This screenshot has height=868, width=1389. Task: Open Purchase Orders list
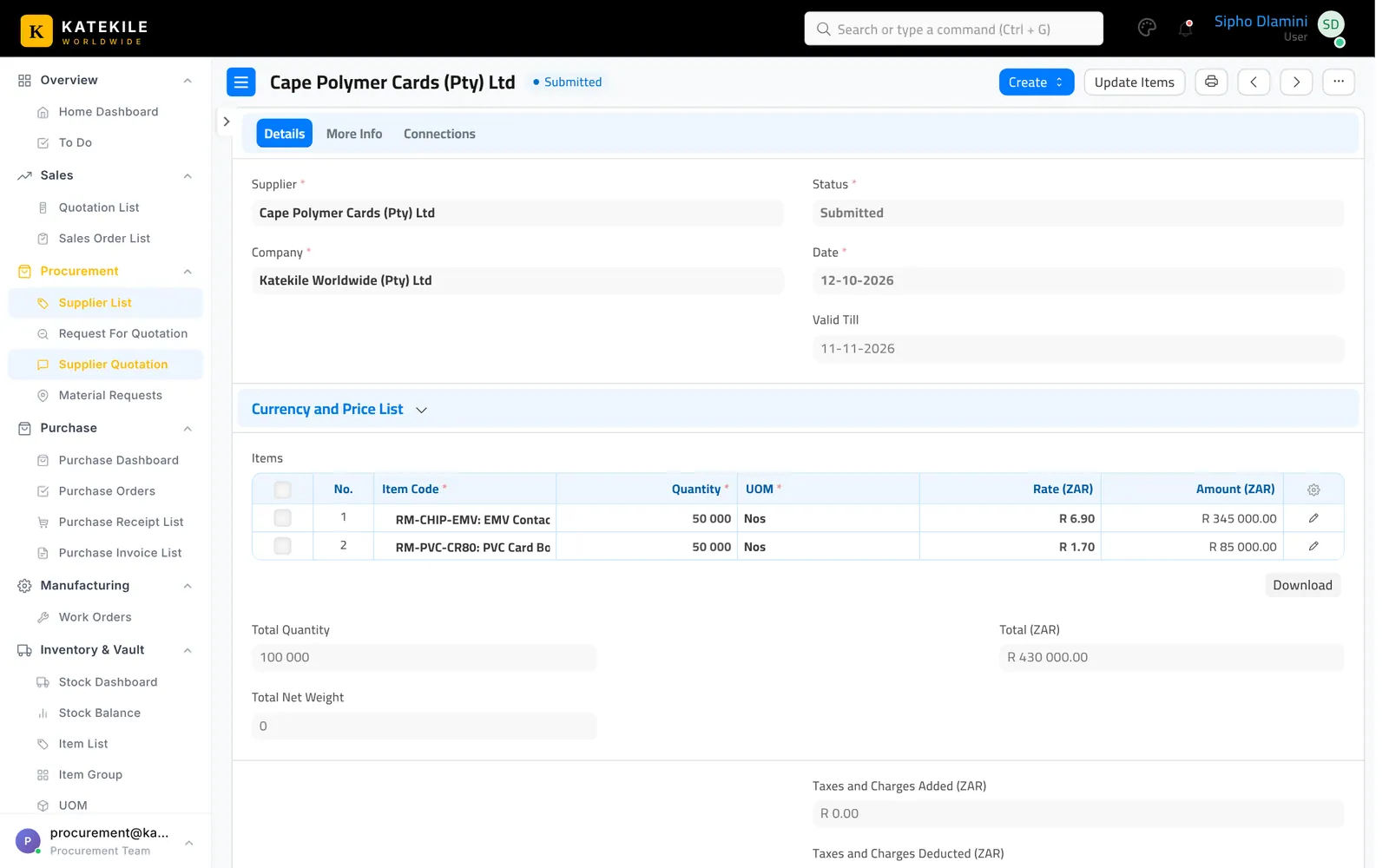point(106,491)
